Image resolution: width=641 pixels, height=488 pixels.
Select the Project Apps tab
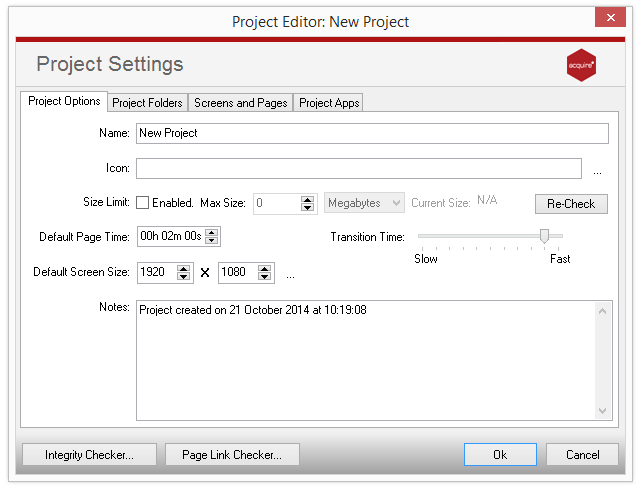[x=329, y=103]
